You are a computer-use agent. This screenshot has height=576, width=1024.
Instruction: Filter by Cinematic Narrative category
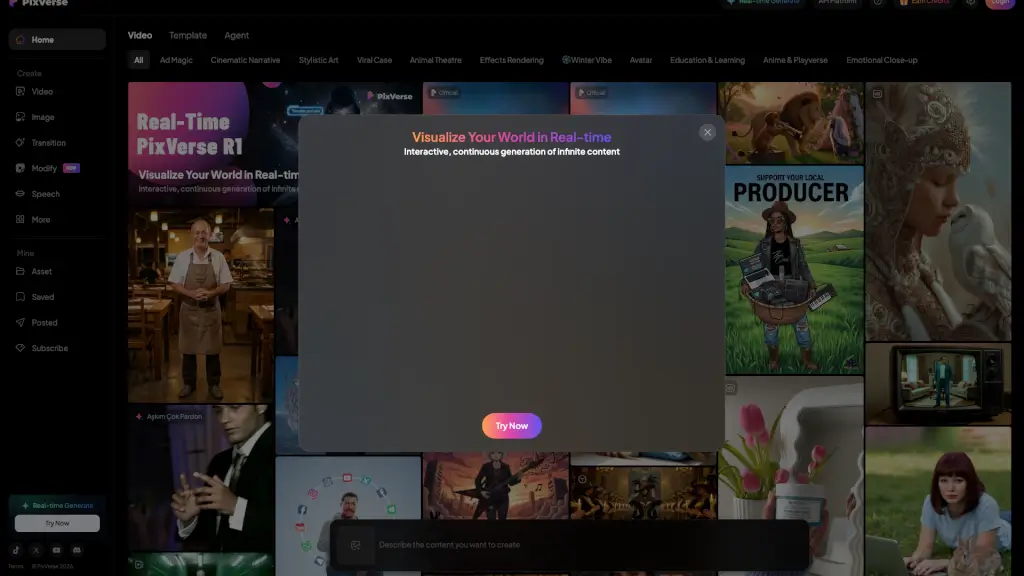pyautogui.click(x=245, y=60)
